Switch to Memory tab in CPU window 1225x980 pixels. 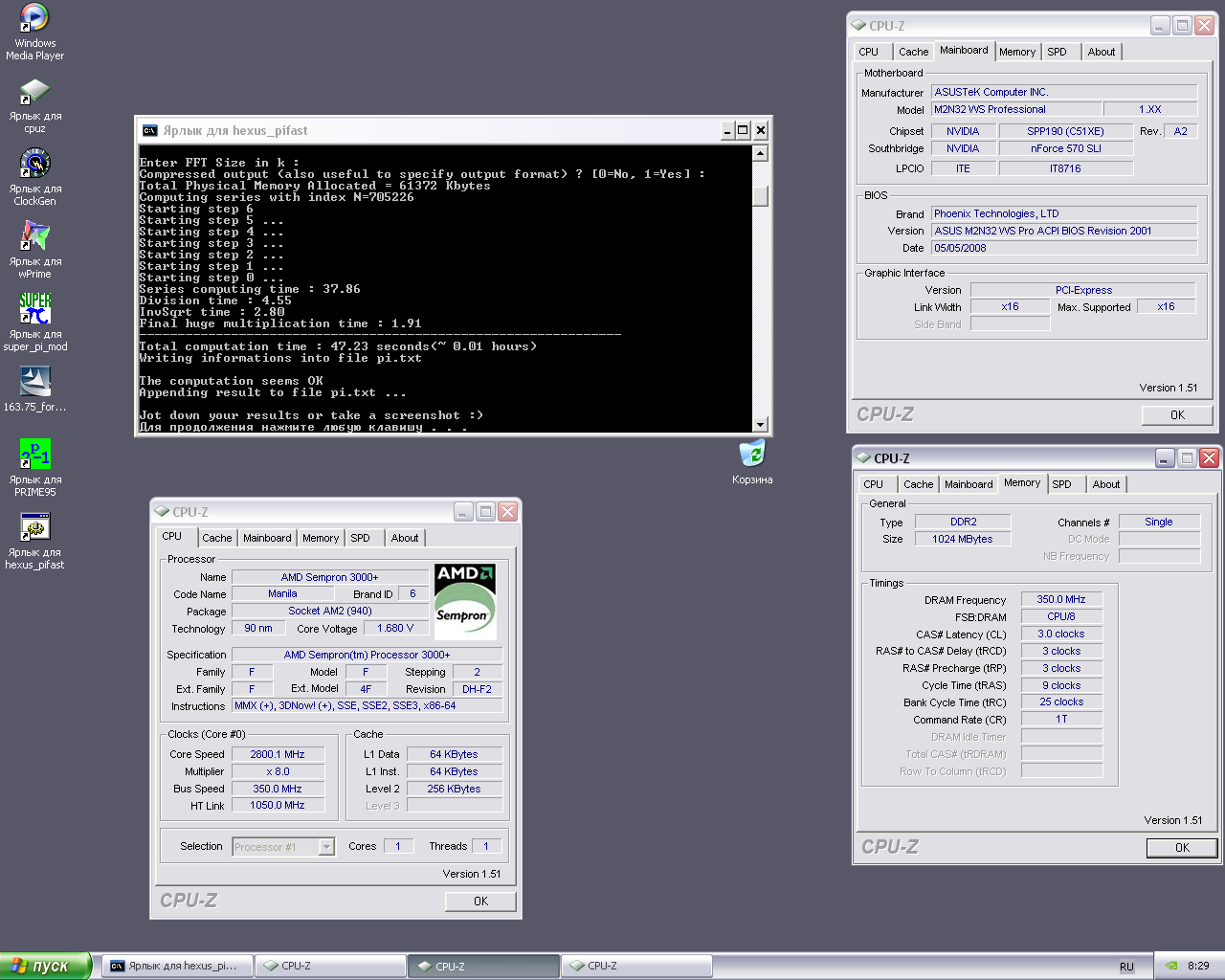tap(321, 538)
